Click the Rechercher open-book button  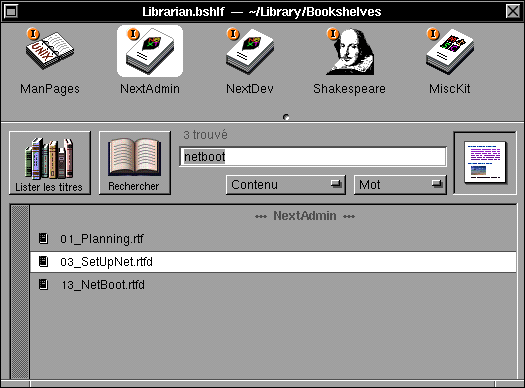pyautogui.click(x=135, y=163)
